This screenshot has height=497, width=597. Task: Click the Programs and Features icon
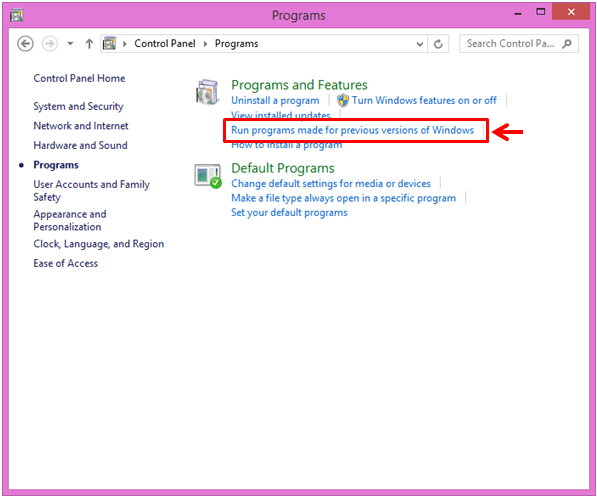coord(208,92)
